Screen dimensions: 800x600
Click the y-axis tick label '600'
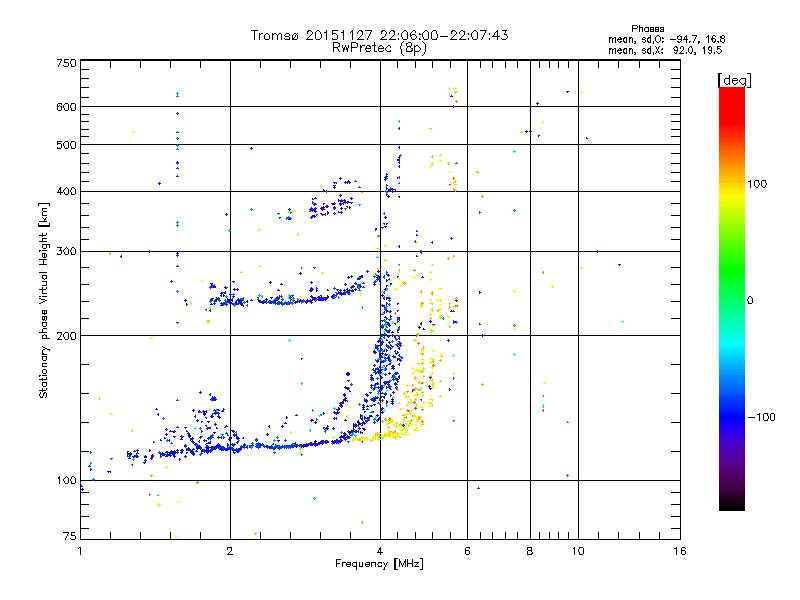click(66, 107)
